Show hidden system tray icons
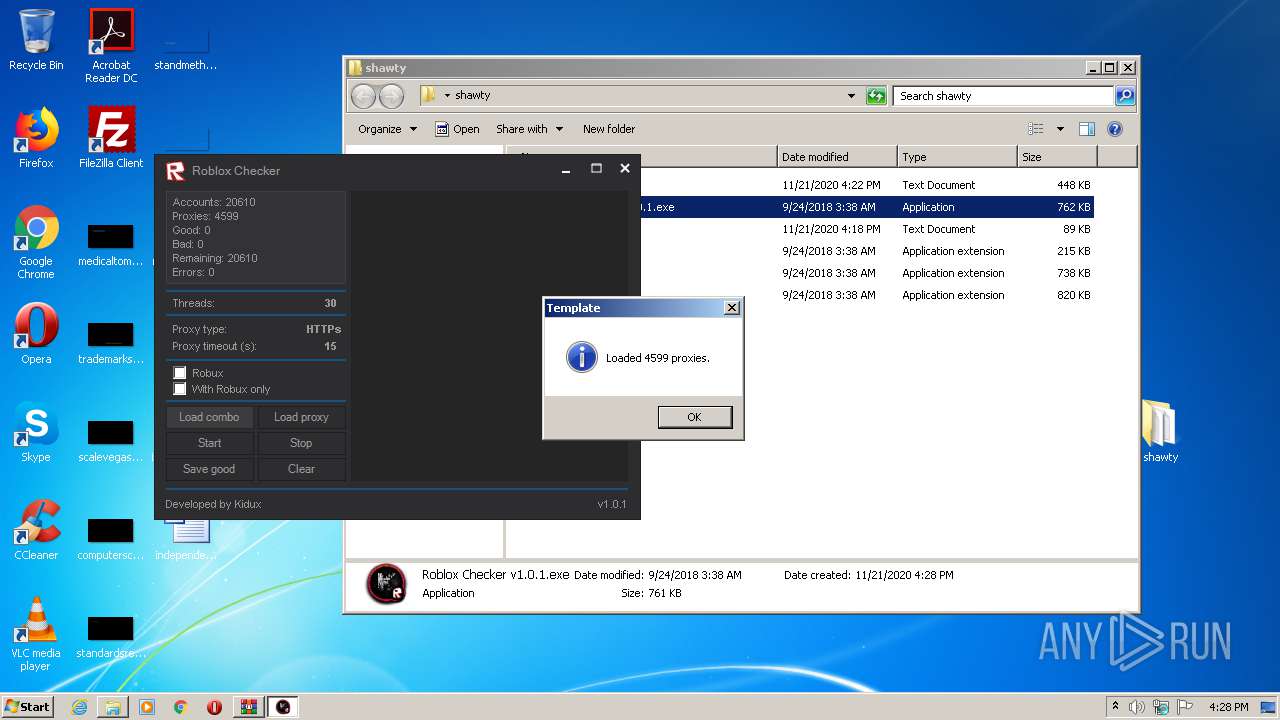 [x=1115, y=707]
